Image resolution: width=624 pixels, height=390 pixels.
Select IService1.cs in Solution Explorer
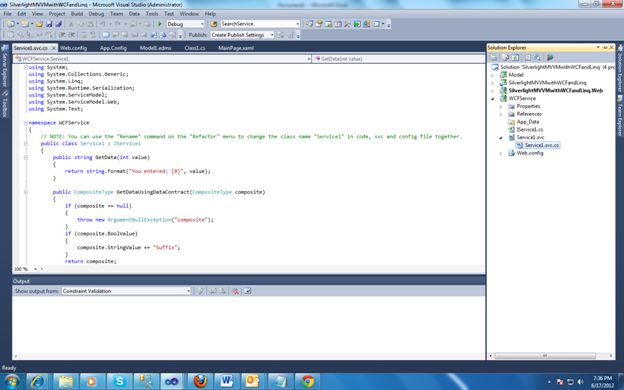pos(530,129)
